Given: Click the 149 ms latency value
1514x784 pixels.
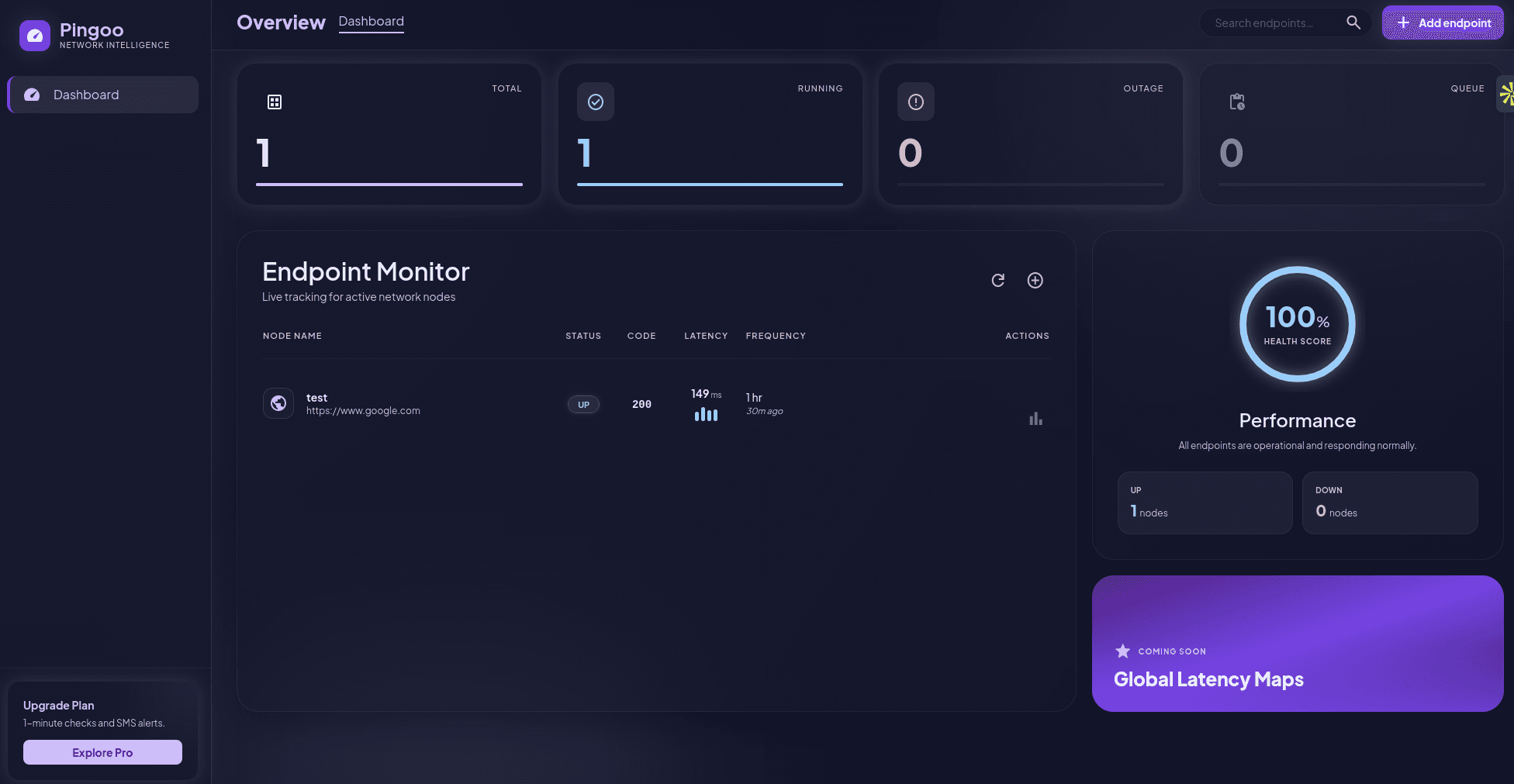Looking at the screenshot, I should 706,394.
